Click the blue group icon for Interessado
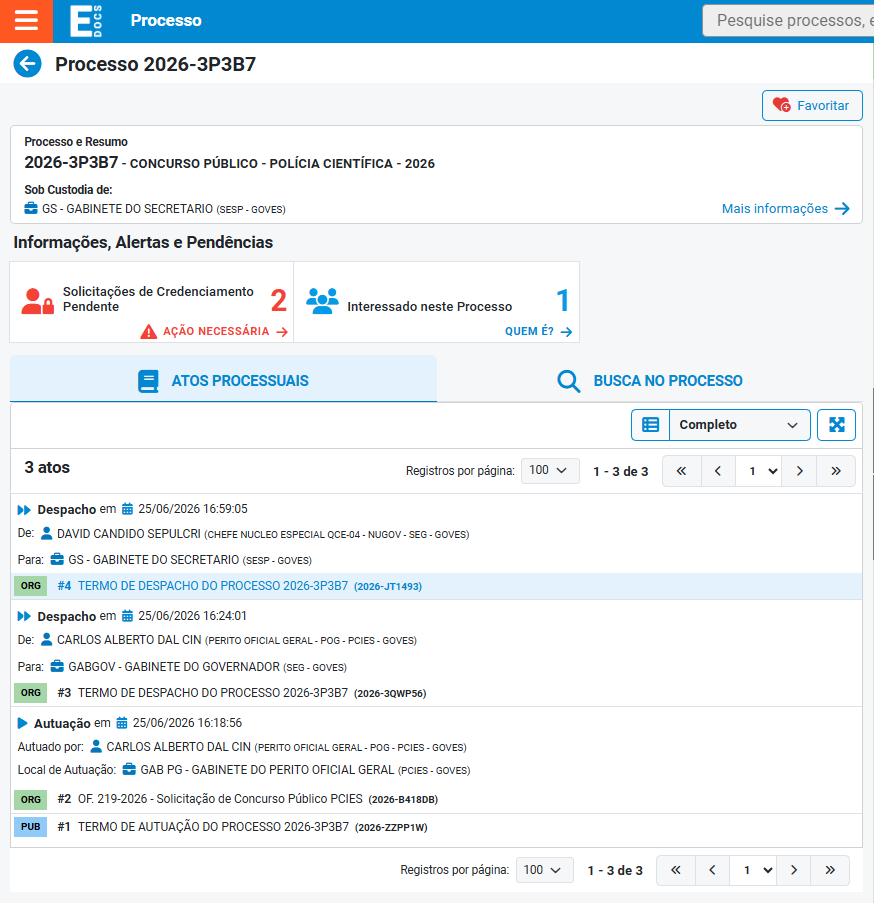The image size is (874, 903). (x=322, y=301)
